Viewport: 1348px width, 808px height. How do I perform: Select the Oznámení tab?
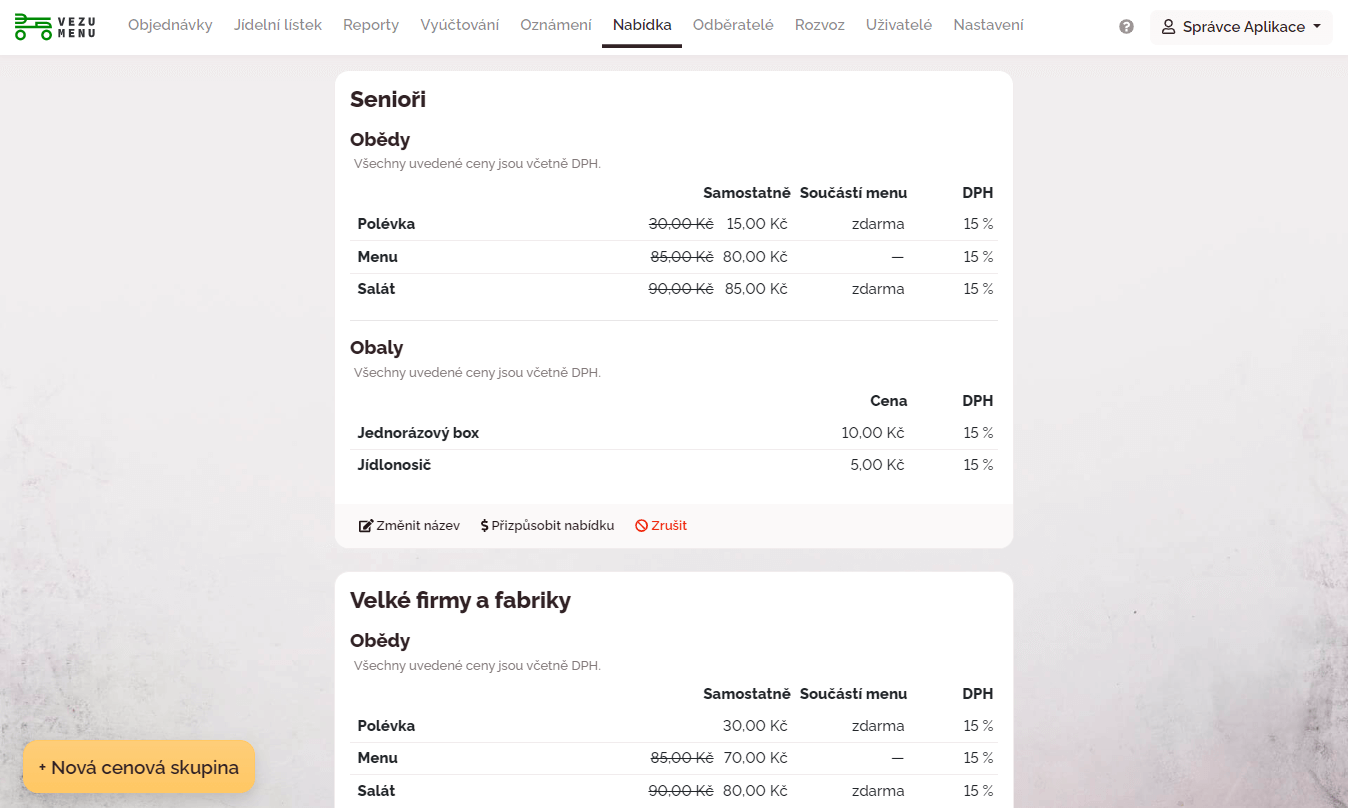(556, 25)
